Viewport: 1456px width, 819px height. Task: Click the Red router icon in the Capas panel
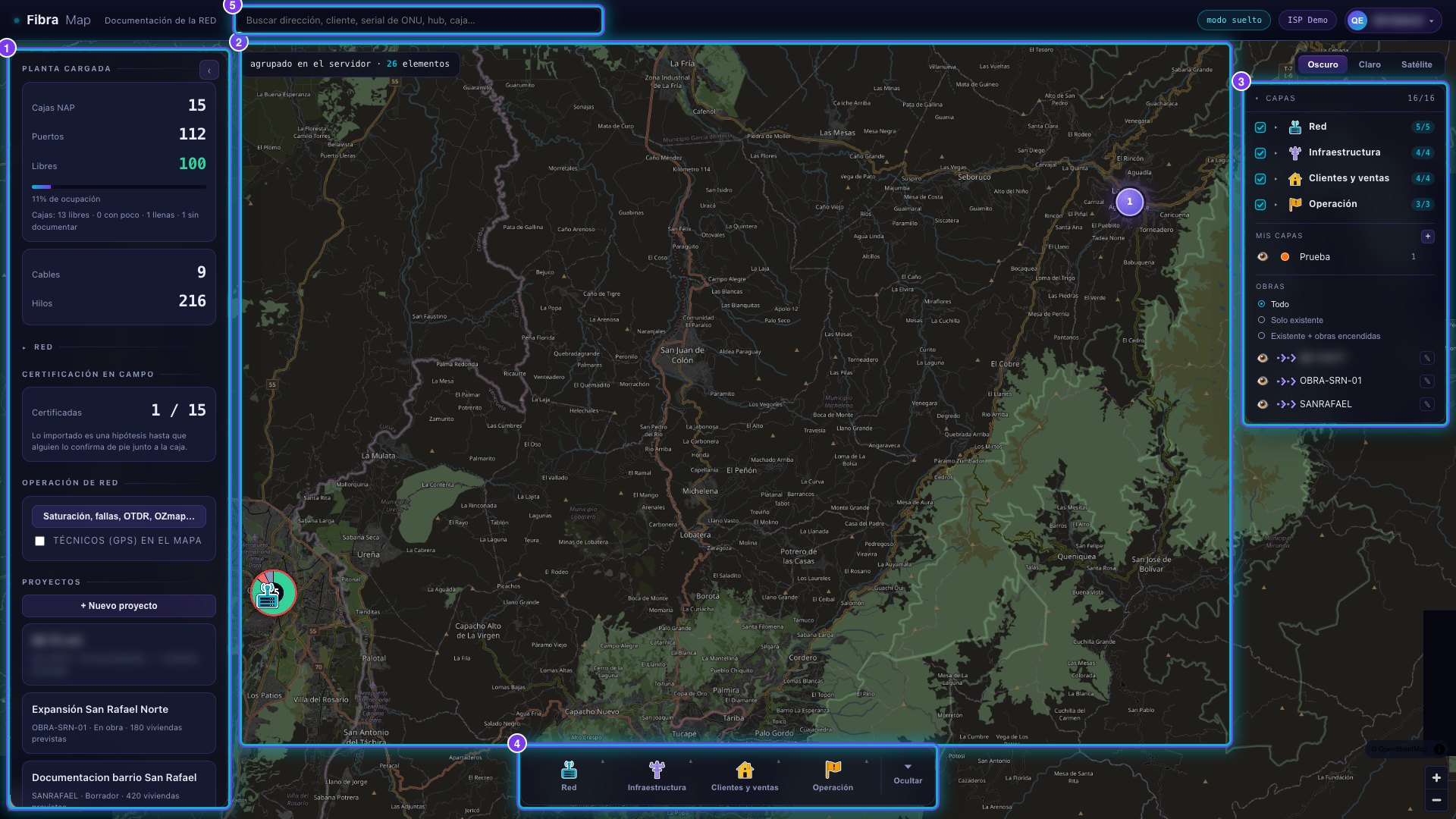pos(1295,127)
